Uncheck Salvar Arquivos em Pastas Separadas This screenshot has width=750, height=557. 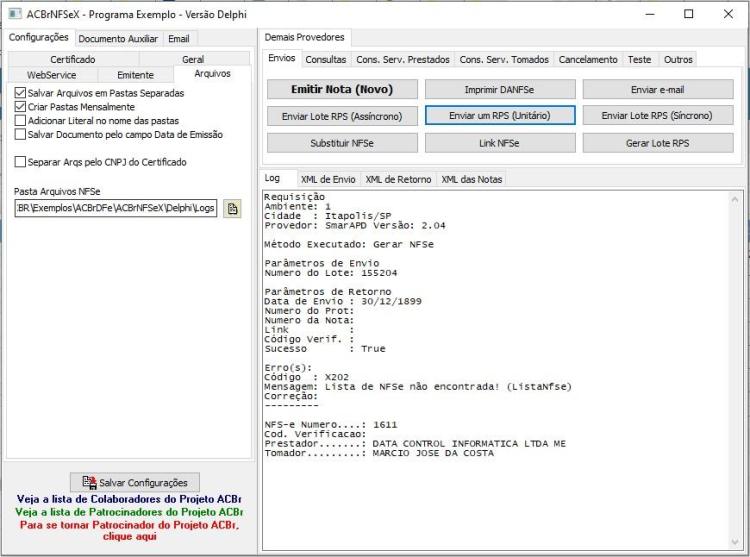click(20, 93)
